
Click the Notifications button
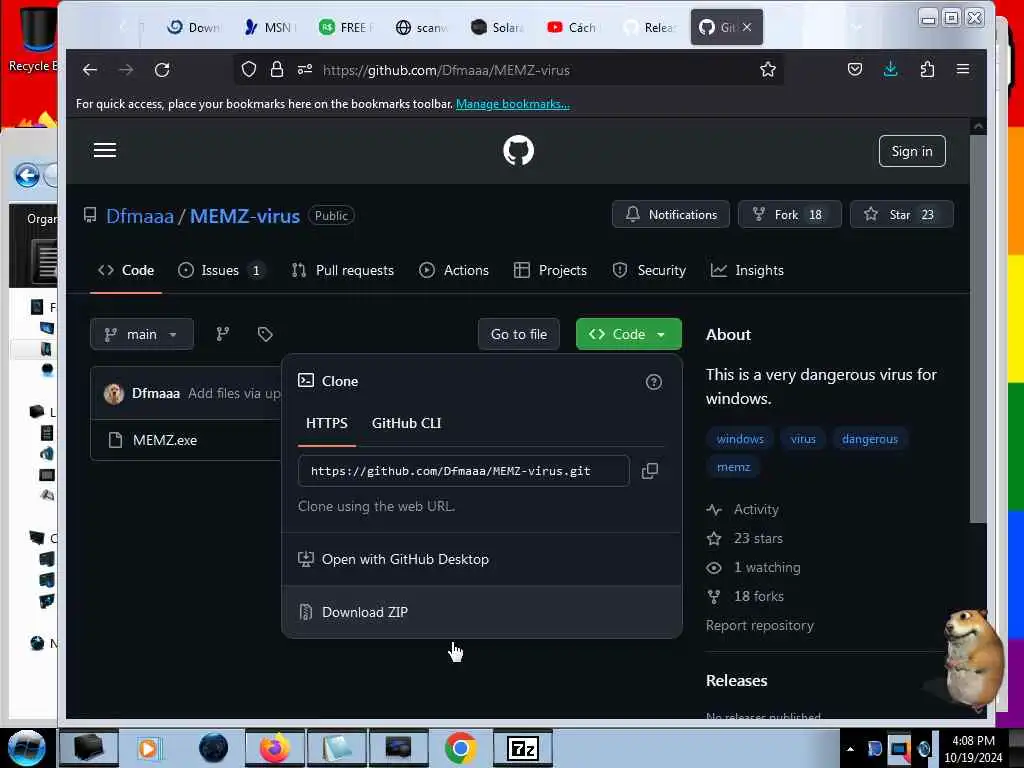[x=671, y=215]
